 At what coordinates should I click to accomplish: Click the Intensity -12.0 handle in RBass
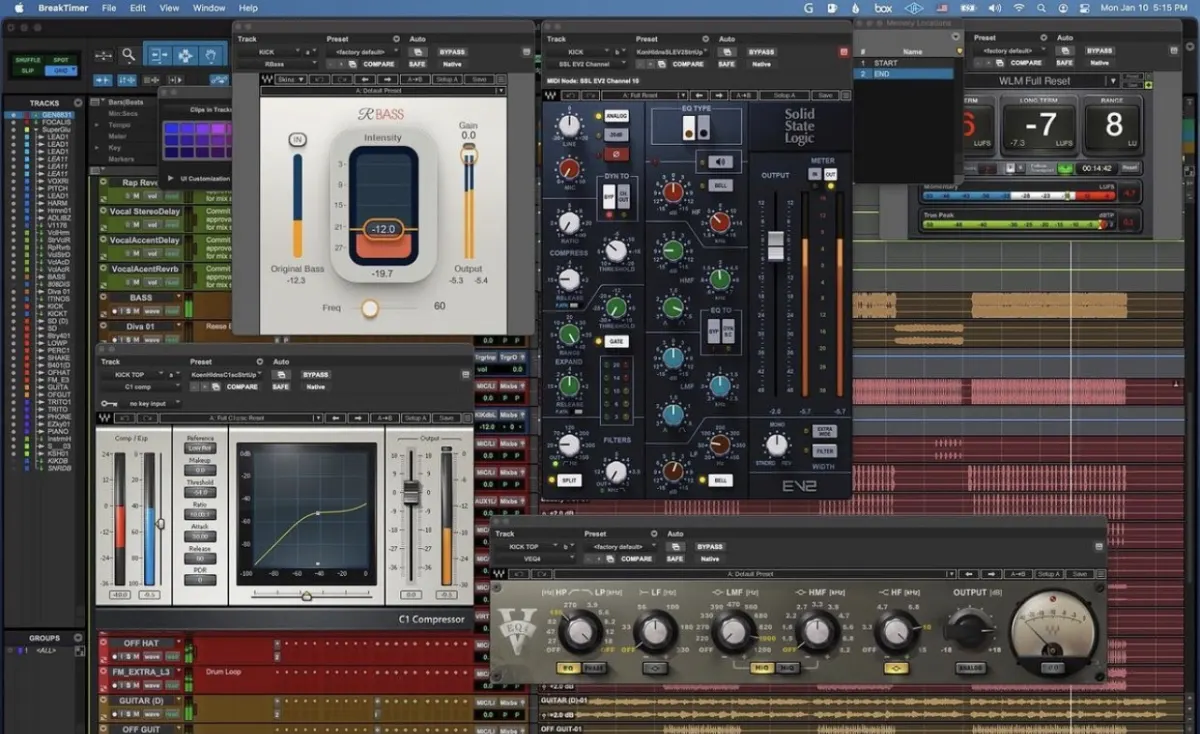[384, 229]
